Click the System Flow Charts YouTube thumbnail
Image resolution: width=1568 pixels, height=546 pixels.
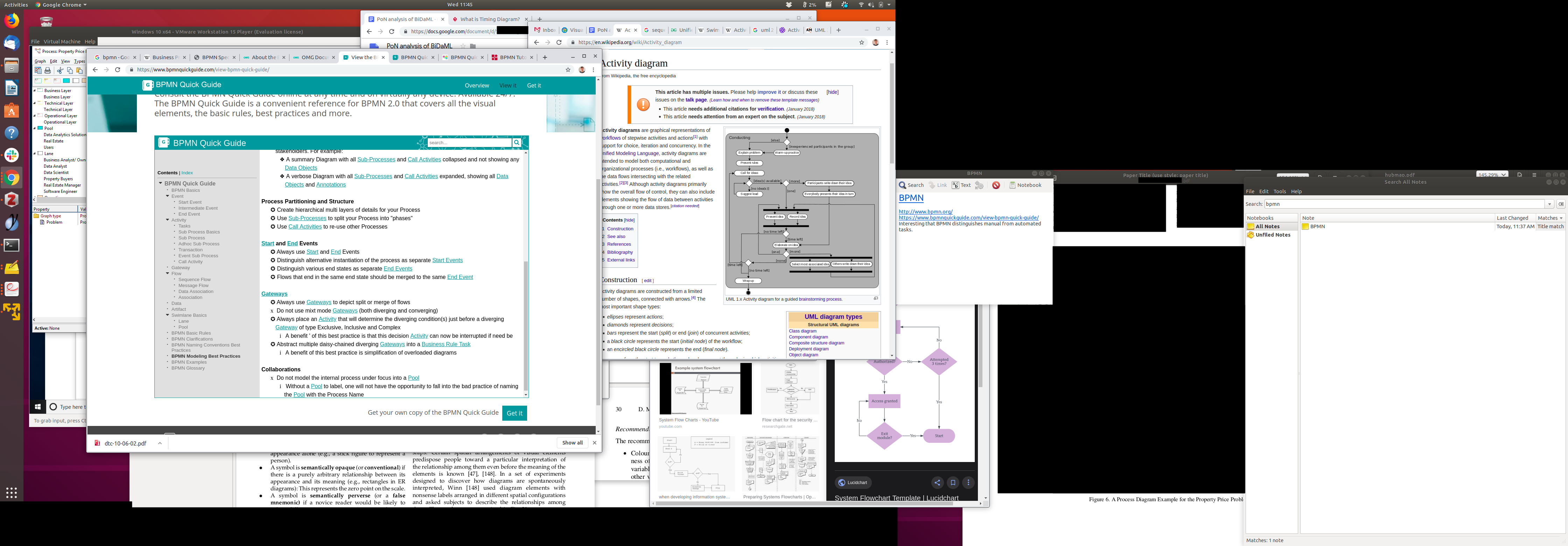(705, 388)
